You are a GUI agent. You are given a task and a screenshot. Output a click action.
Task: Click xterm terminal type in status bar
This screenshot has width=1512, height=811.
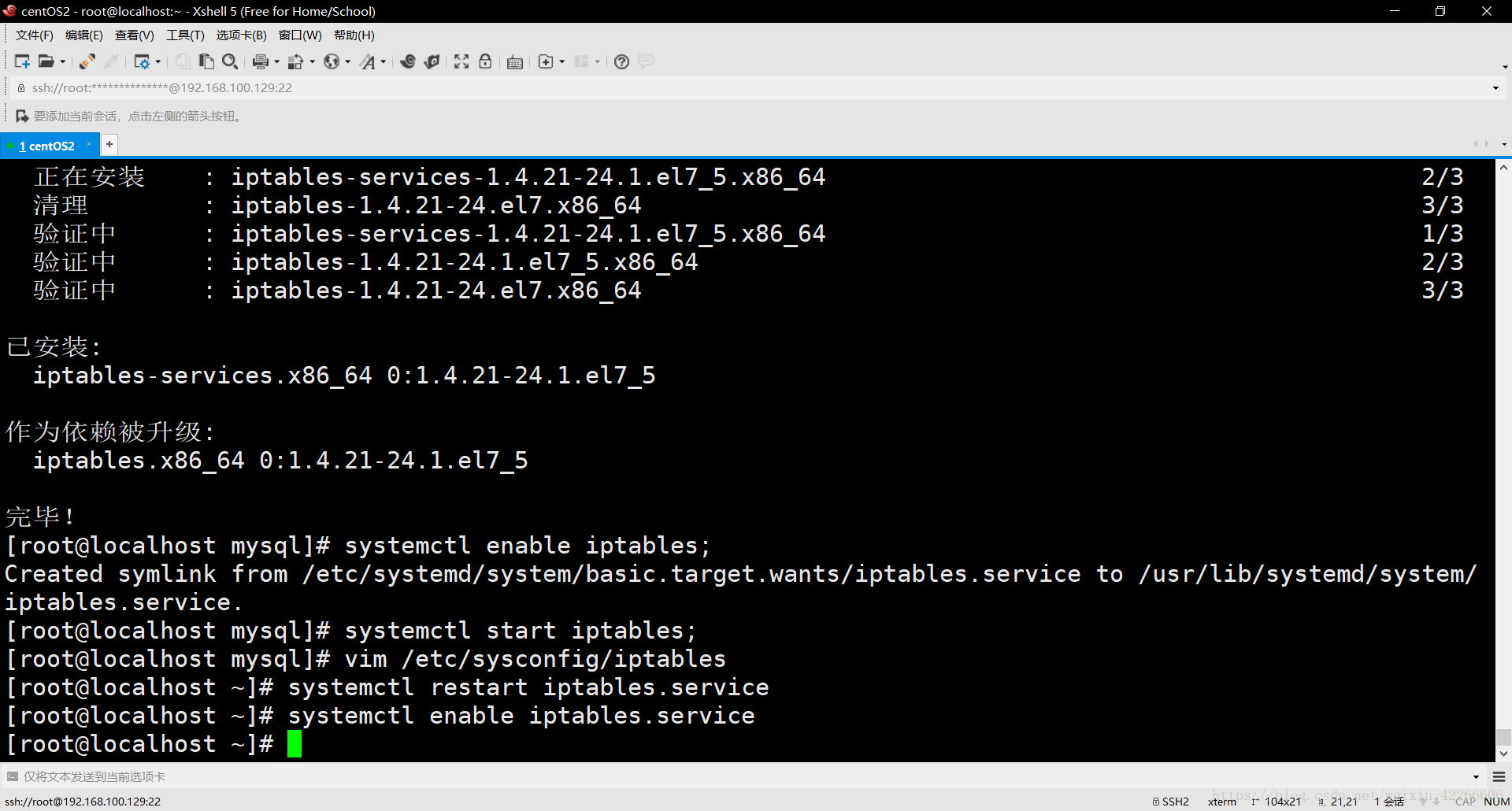coord(1222,802)
